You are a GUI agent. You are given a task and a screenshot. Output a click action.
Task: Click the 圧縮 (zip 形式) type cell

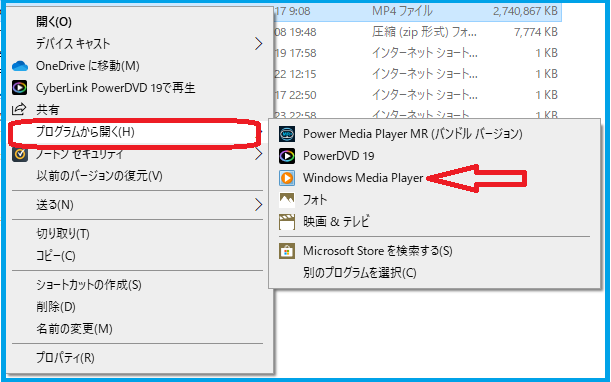pyautogui.click(x=424, y=32)
